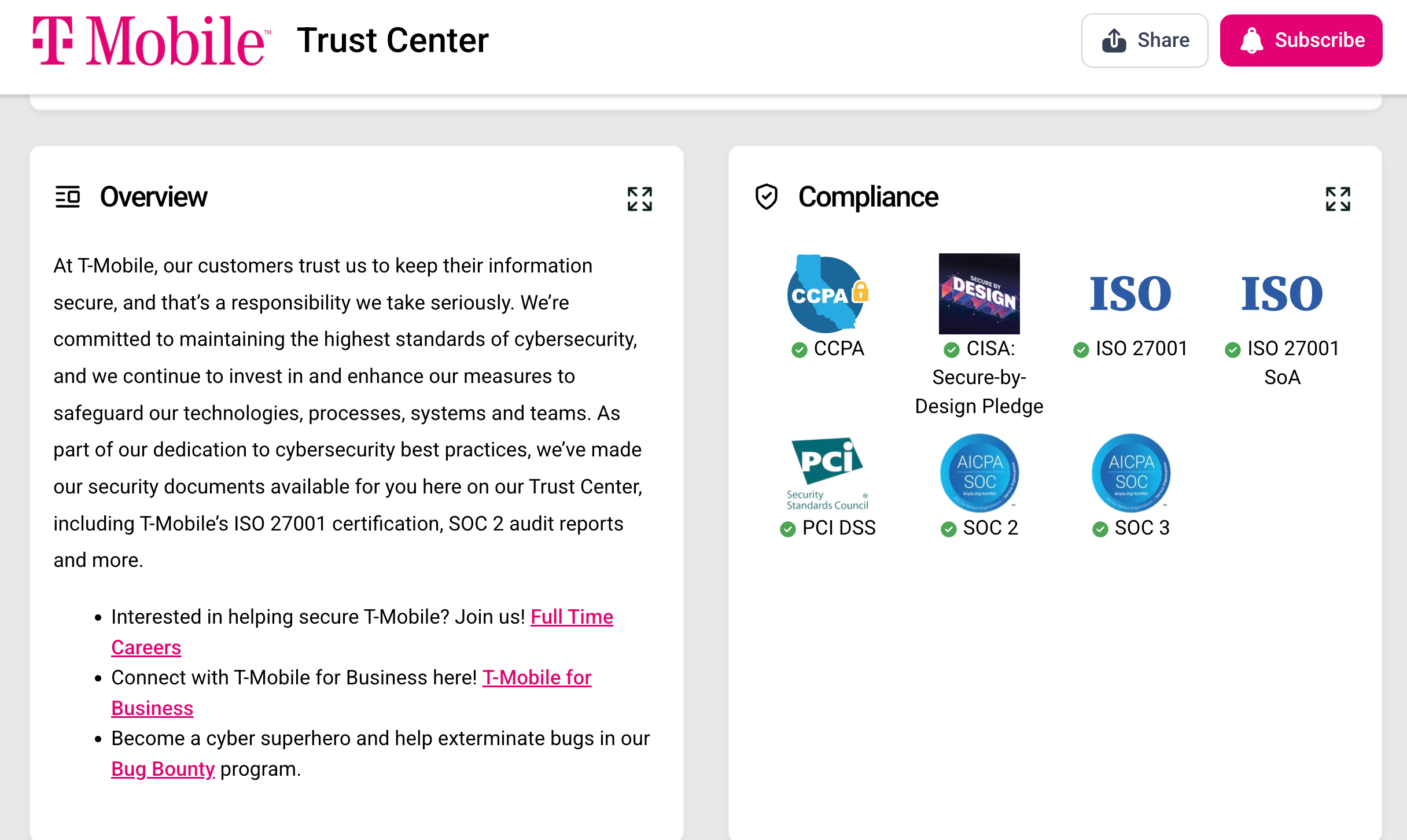Open the Secure by Design logo
This screenshot has width=1407, height=840.
click(979, 293)
